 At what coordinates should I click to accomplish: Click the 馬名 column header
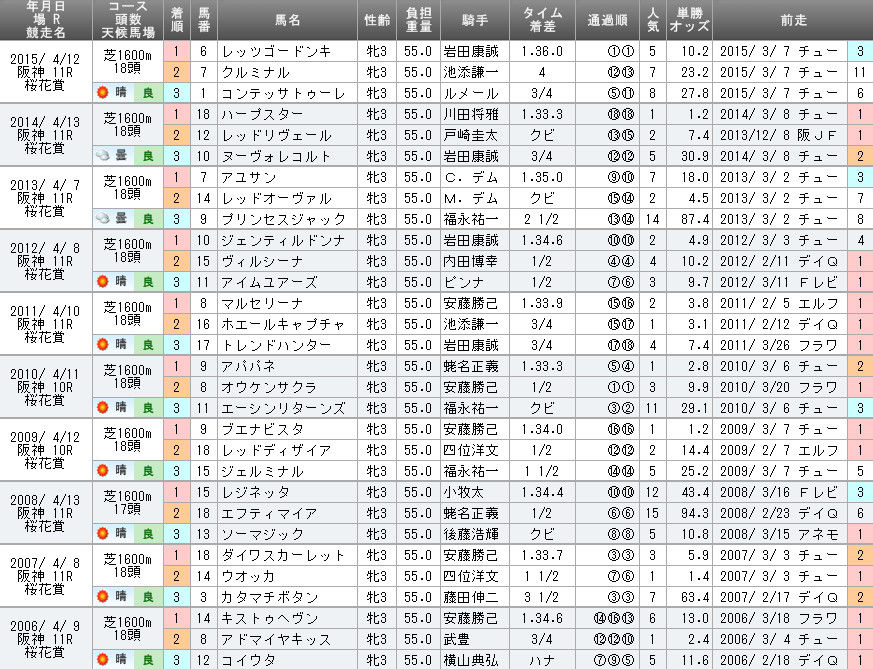tap(287, 20)
